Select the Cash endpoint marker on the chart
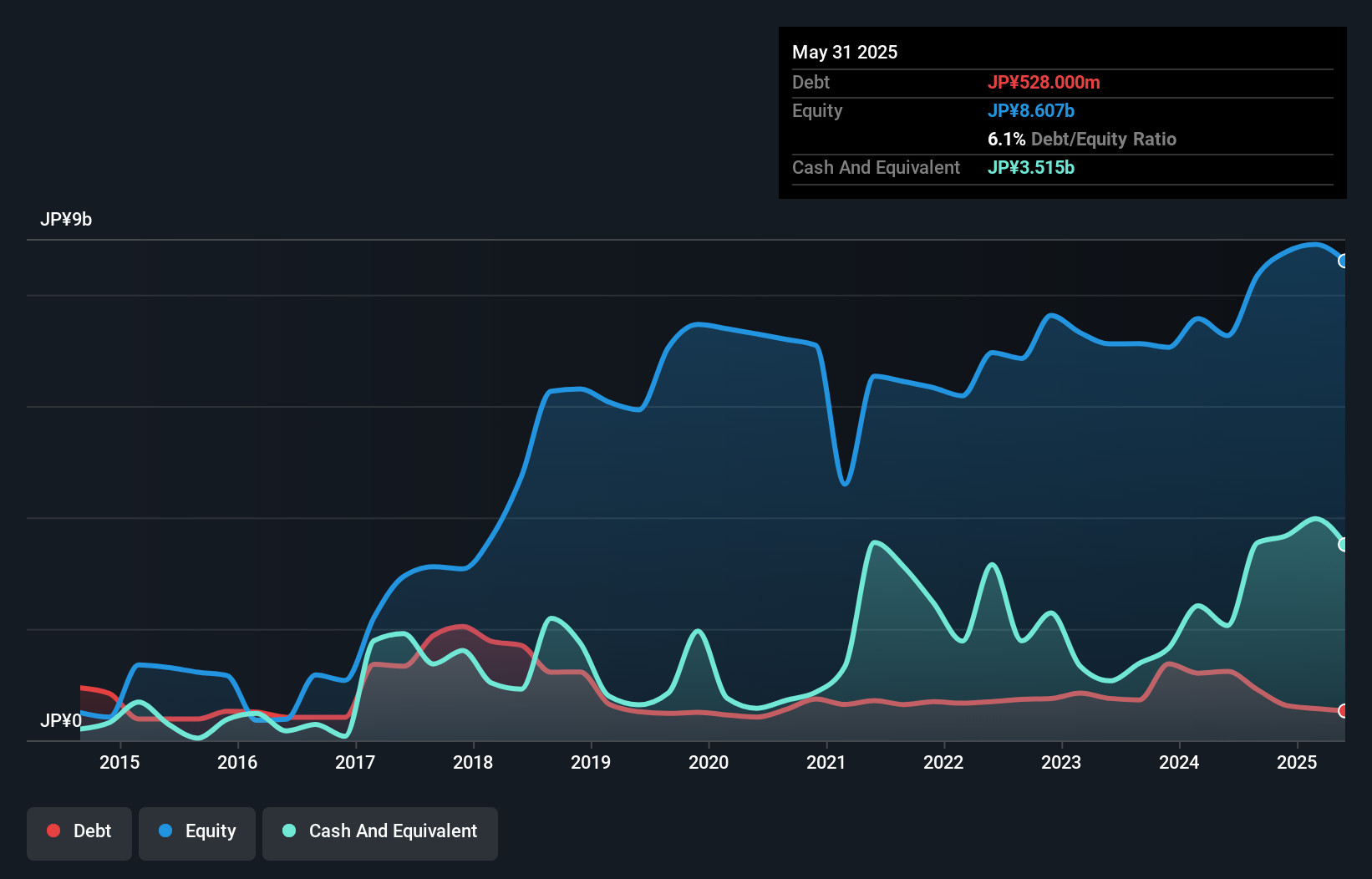Image resolution: width=1372 pixels, height=879 pixels. pyautogui.click(x=1343, y=544)
